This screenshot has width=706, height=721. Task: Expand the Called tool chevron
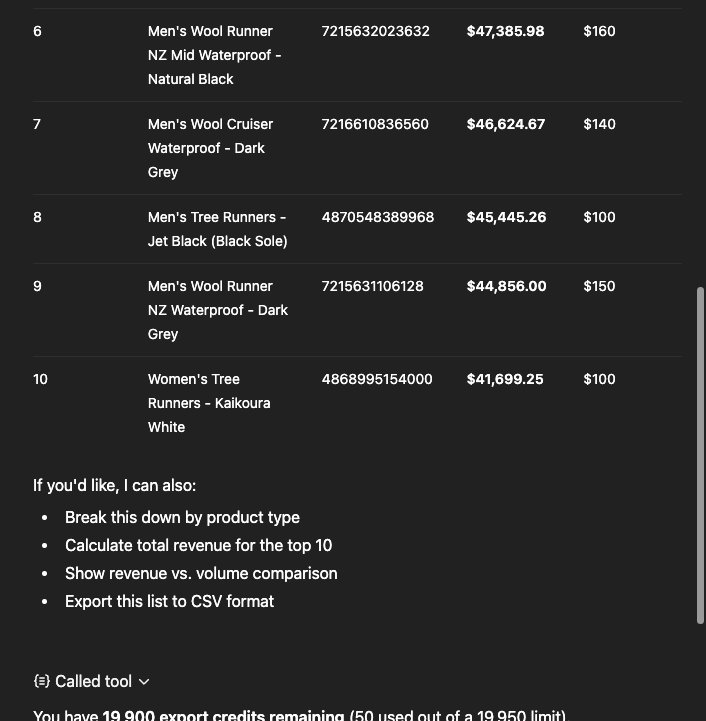[144, 682]
